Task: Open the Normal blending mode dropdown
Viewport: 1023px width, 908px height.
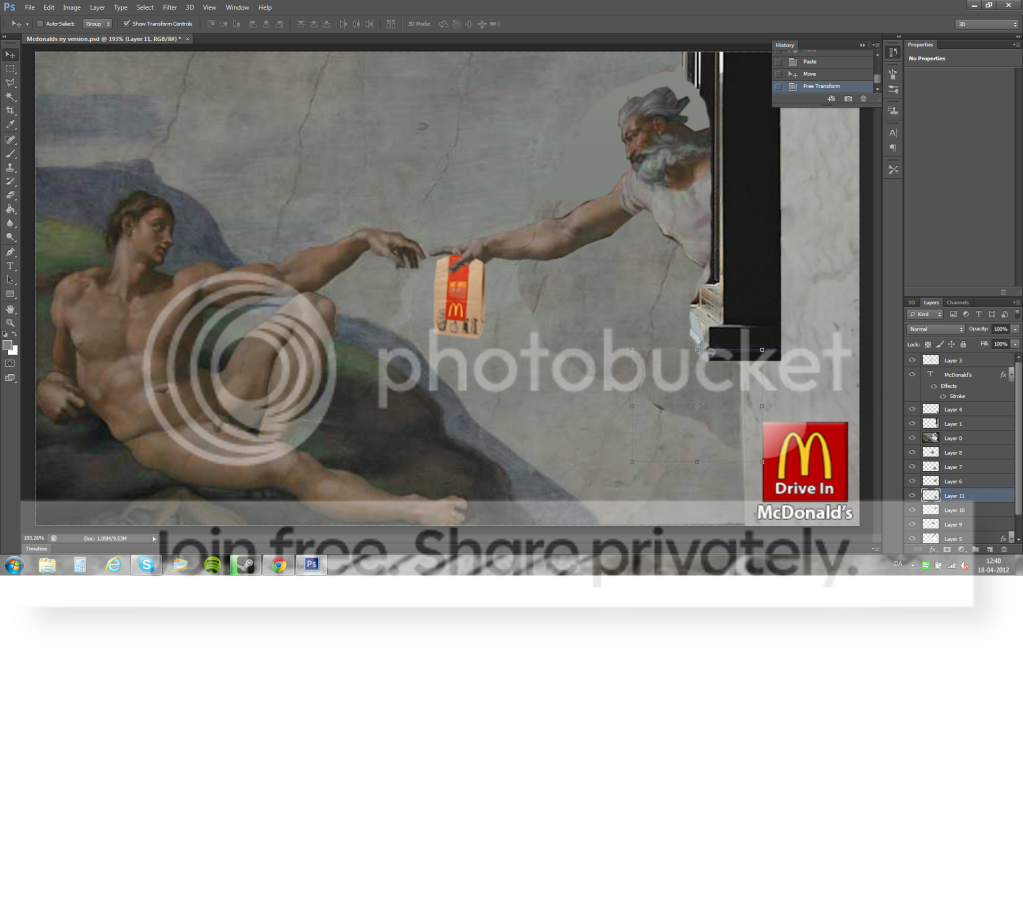Action: click(936, 329)
